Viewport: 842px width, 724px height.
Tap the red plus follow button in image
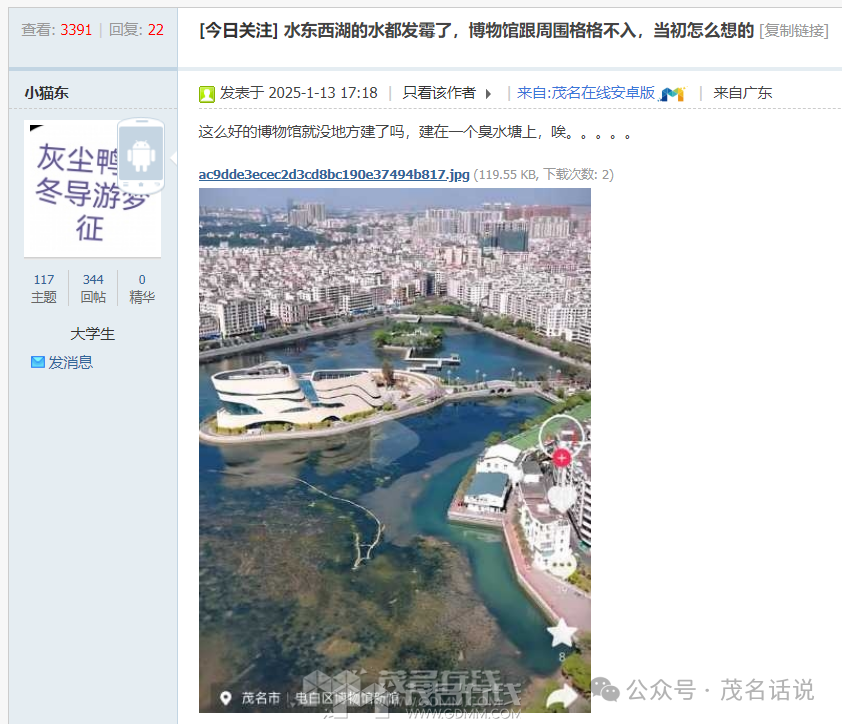click(562, 457)
